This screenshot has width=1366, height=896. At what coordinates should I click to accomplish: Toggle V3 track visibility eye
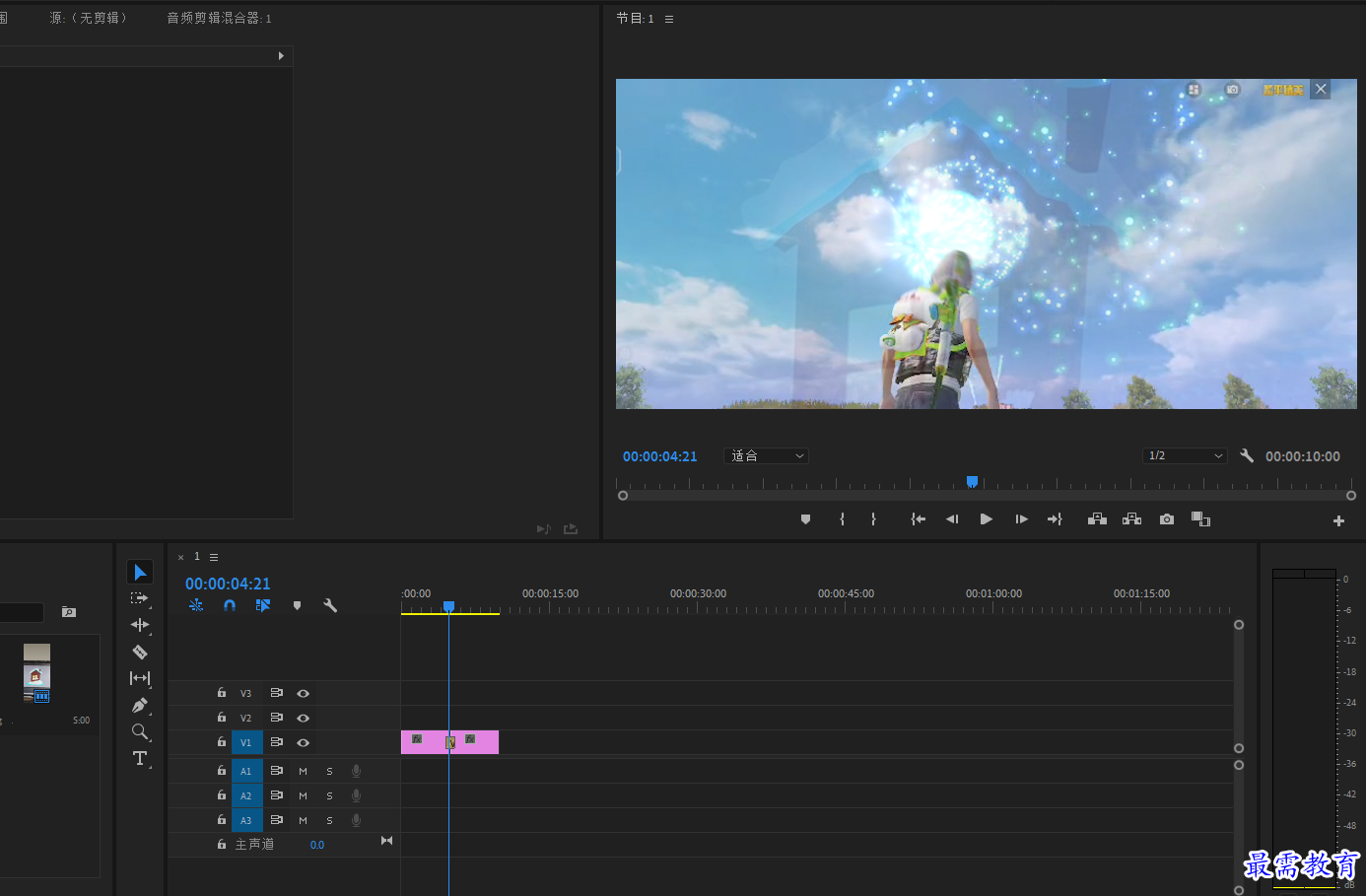(x=304, y=694)
